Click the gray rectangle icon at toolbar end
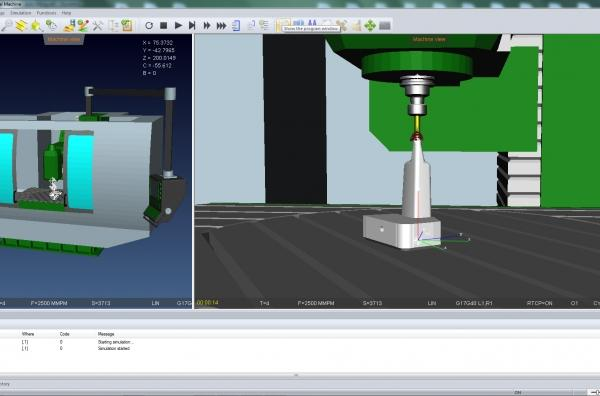The height and width of the screenshot is (396, 600). coord(385,26)
